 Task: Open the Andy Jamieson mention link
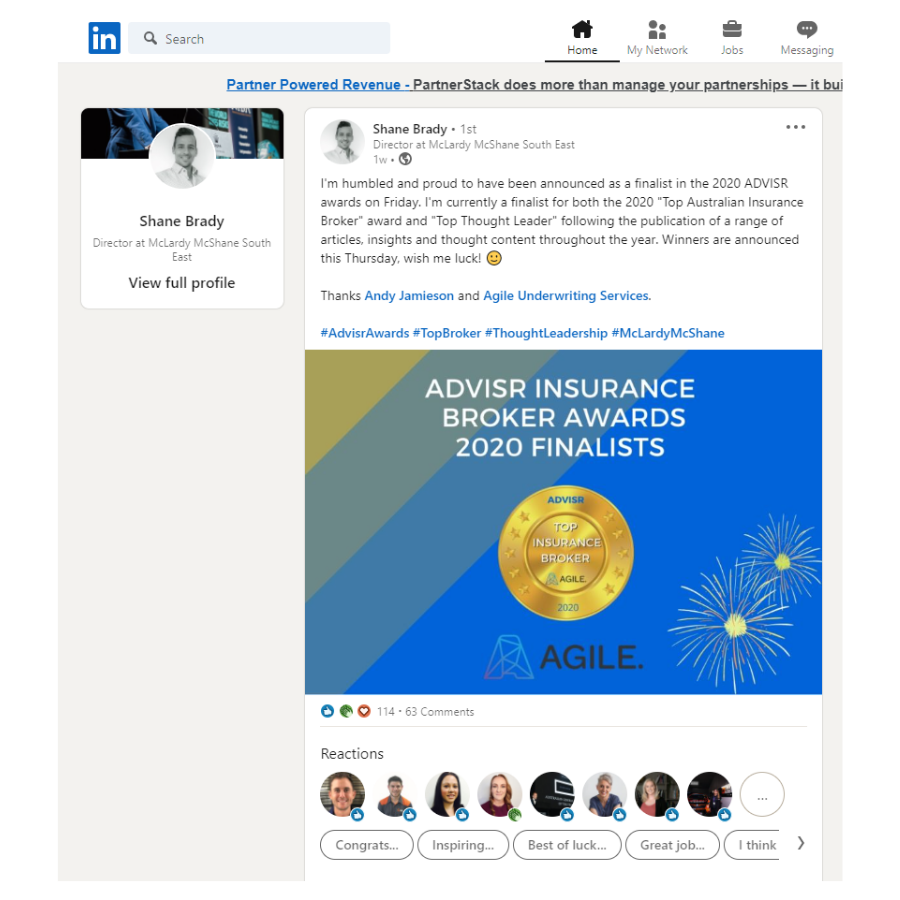[x=409, y=296]
